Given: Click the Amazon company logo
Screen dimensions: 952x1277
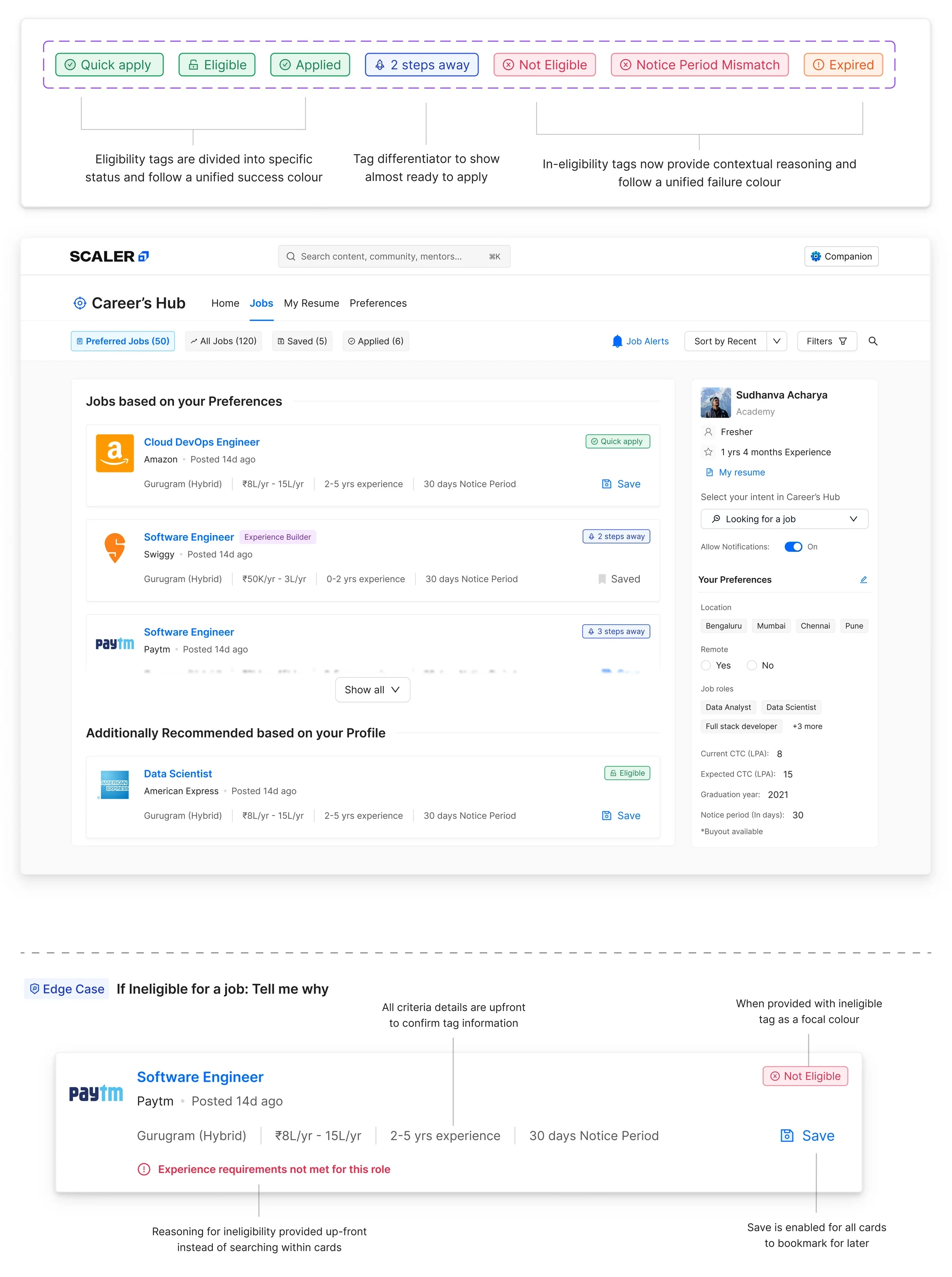Looking at the screenshot, I should point(115,453).
